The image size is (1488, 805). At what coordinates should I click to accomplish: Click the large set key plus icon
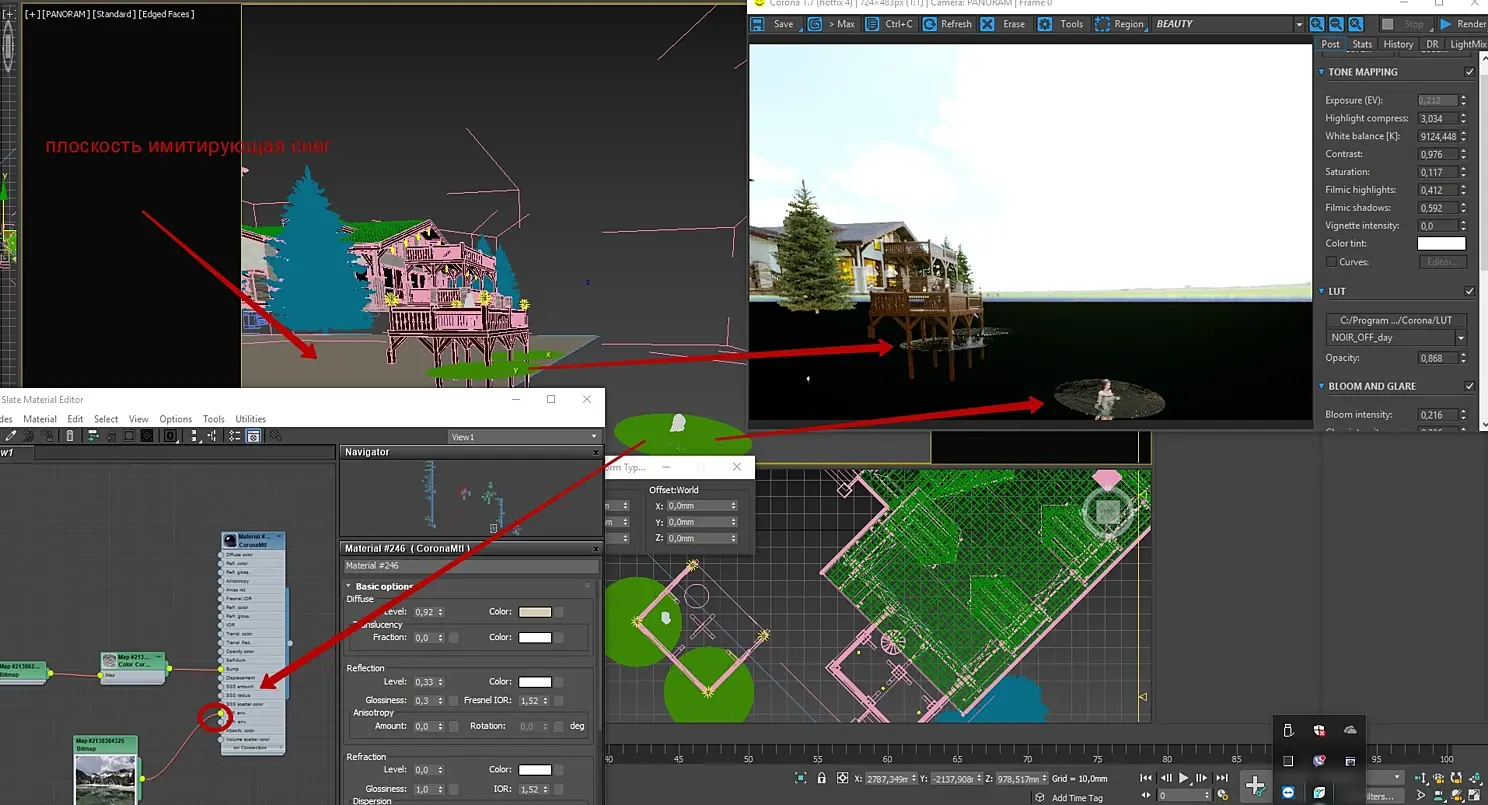(x=1255, y=785)
